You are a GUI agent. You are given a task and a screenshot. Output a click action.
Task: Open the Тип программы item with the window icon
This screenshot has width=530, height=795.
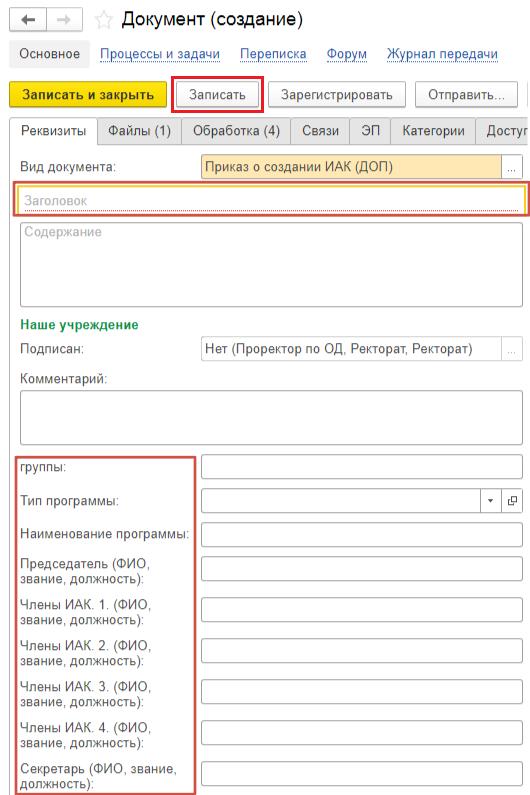[512, 501]
